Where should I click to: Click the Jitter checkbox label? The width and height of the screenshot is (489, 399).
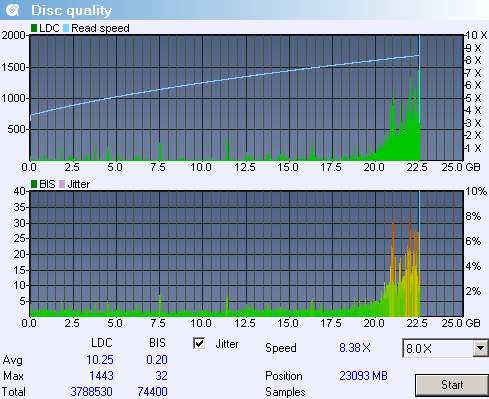click(x=227, y=344)
